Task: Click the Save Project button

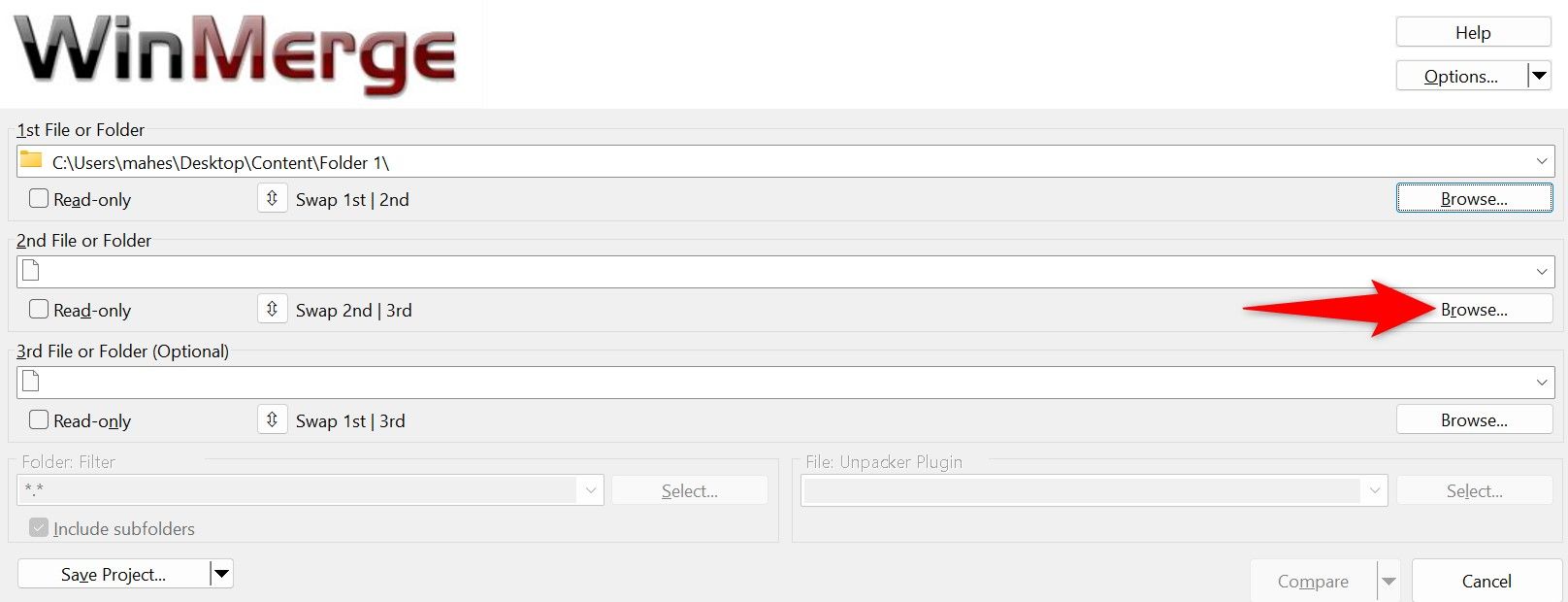Action: 114,574
